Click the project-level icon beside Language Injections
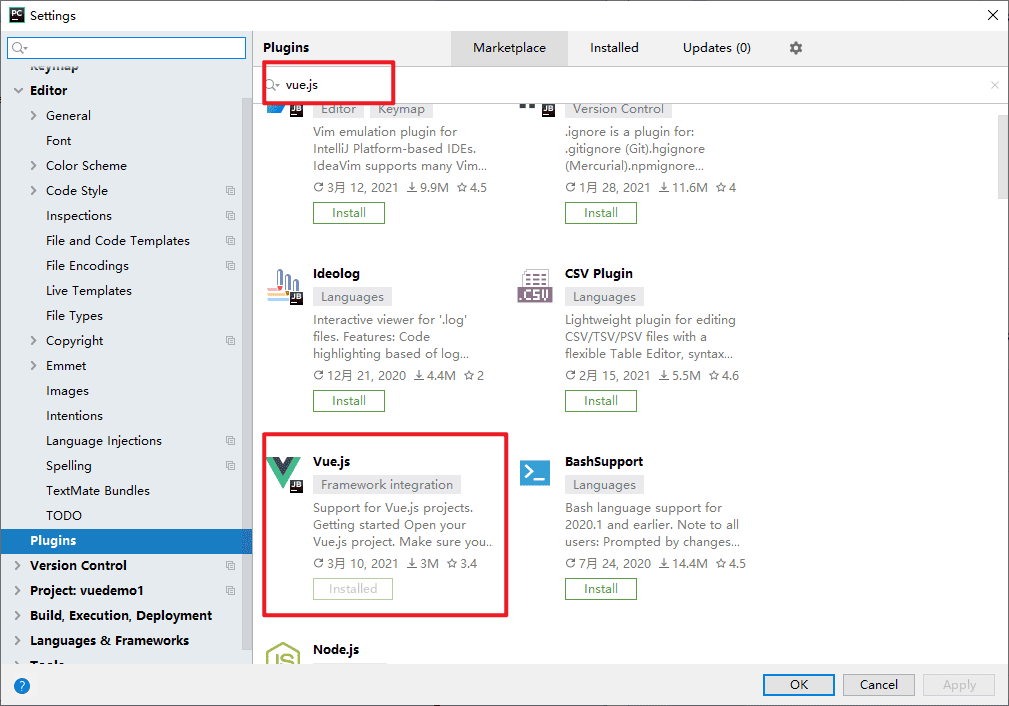The height and width of the screenshot is (706, 1009). click(230, 441)
